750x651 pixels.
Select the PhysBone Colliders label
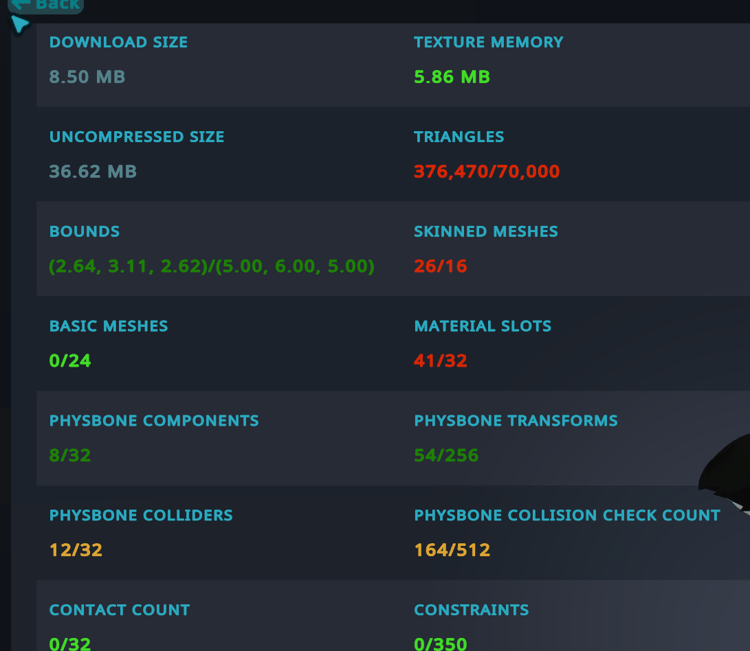pos(141,516)
